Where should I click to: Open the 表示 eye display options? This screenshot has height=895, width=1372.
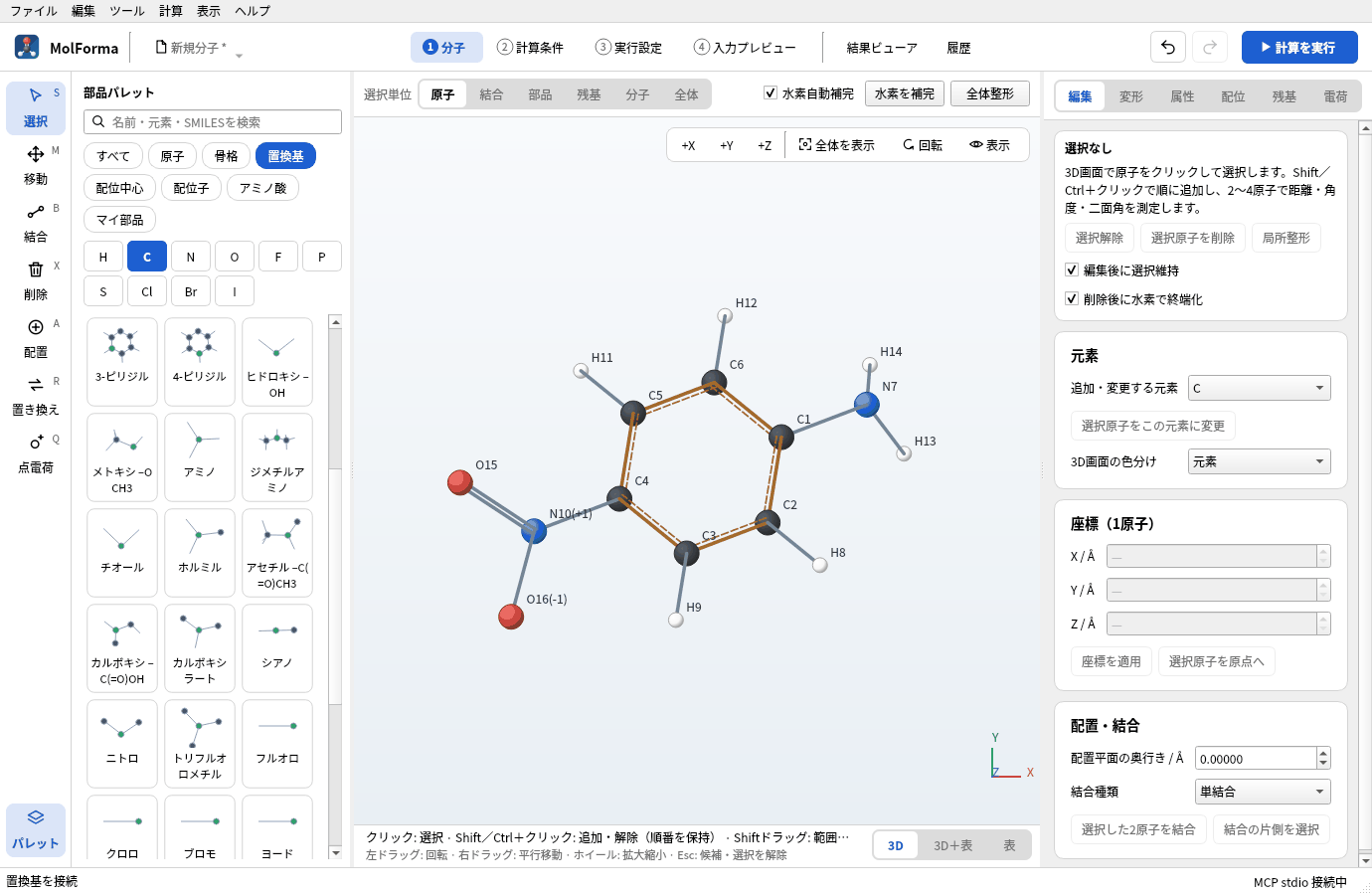[x=990, y=145]
